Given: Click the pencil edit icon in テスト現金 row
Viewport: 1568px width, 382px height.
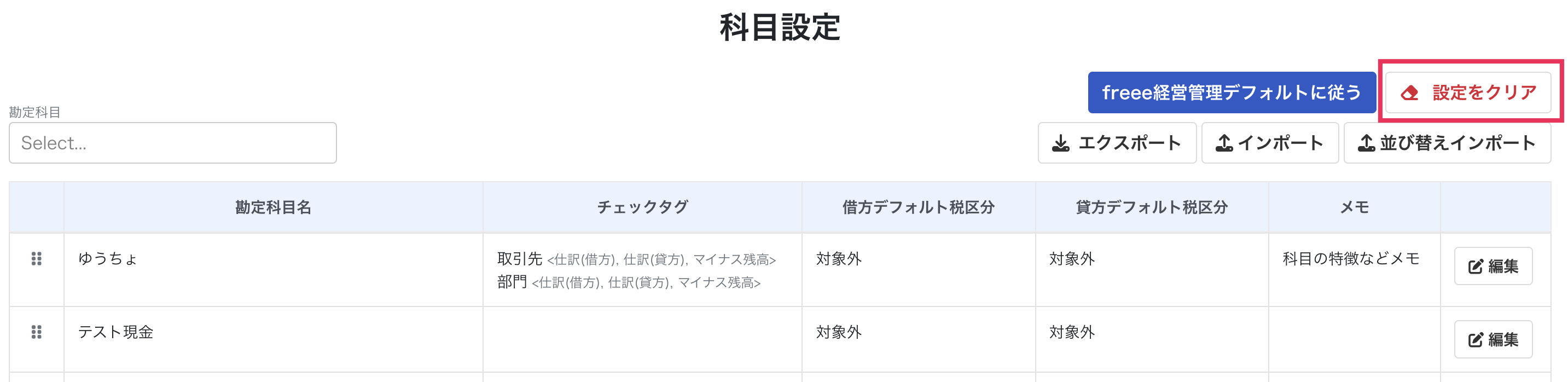Looking at the screenshot, I should (x=1476, y=340).
